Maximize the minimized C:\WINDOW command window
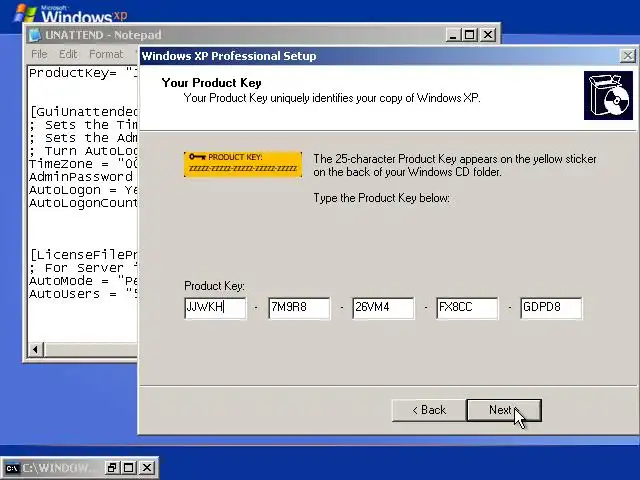 pos(129,467)
